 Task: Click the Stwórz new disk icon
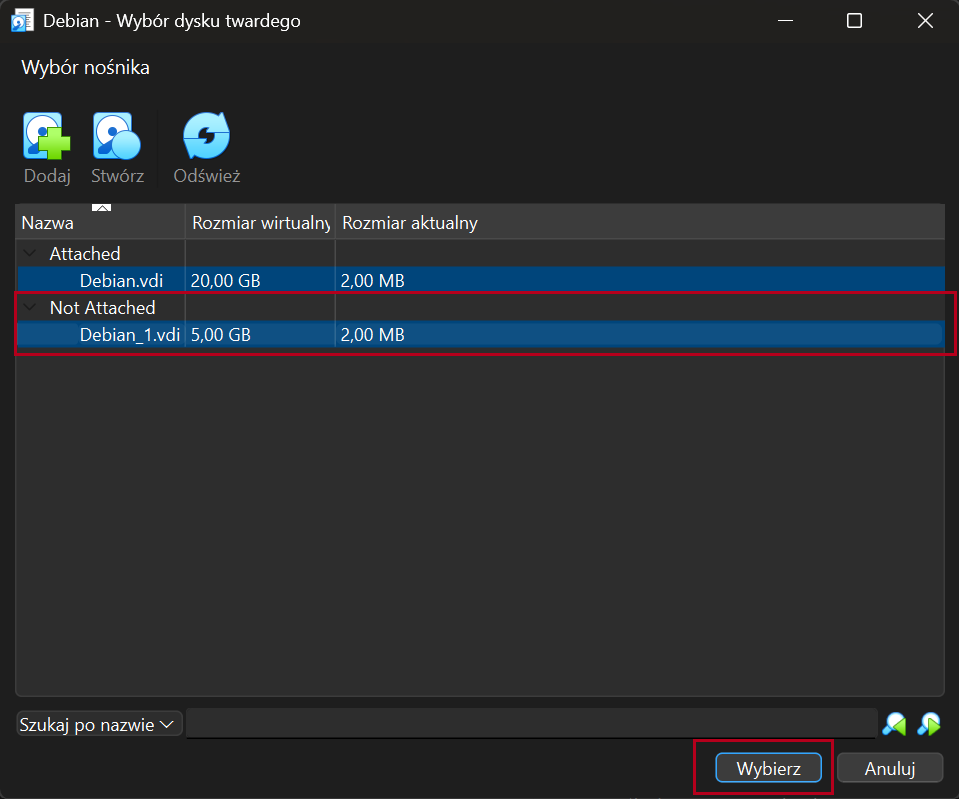tap(117, 137)
